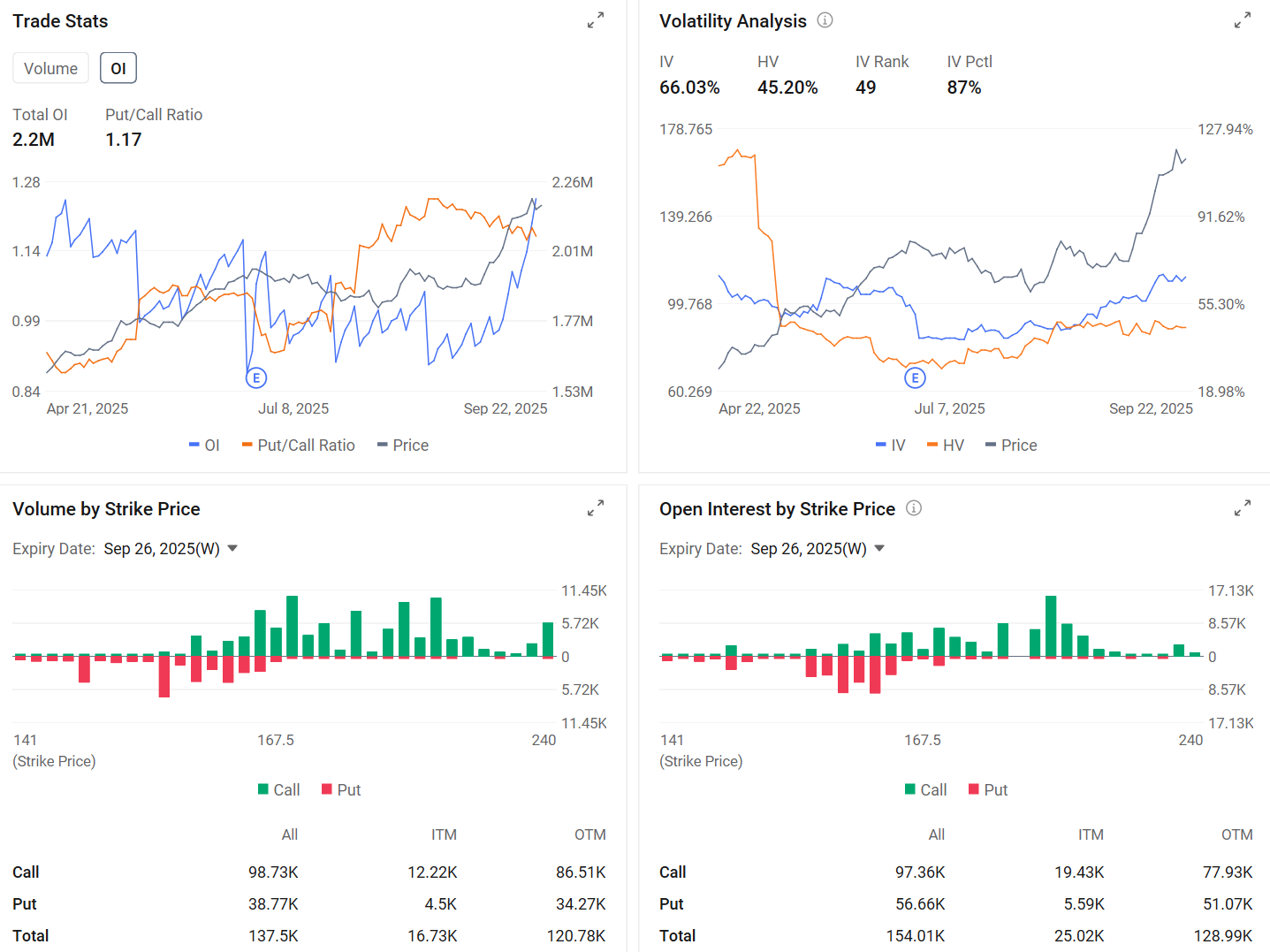Click the E earnings marker on Trade Stats chart
The image size is (1270, 952).
(x=255, y=377)
